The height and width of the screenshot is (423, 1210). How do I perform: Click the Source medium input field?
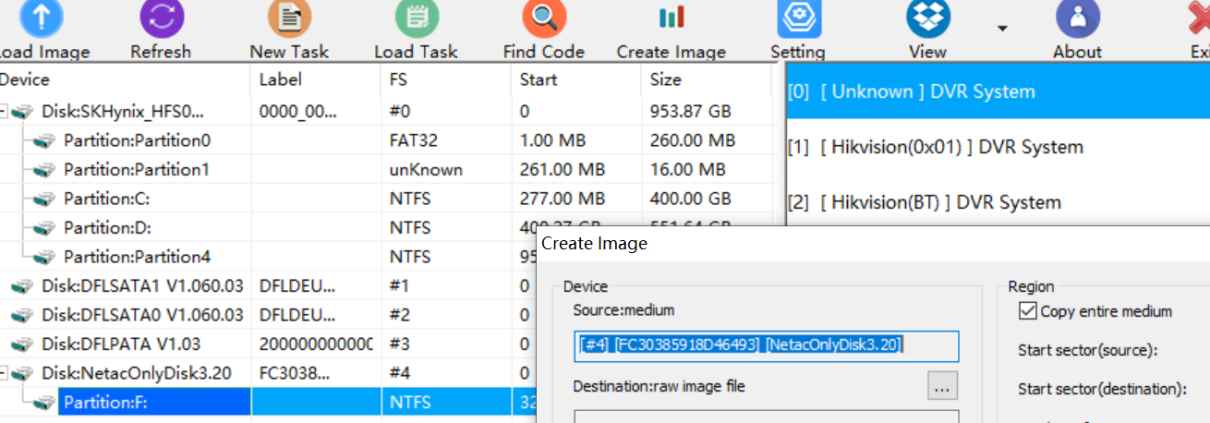click(766, 346)
